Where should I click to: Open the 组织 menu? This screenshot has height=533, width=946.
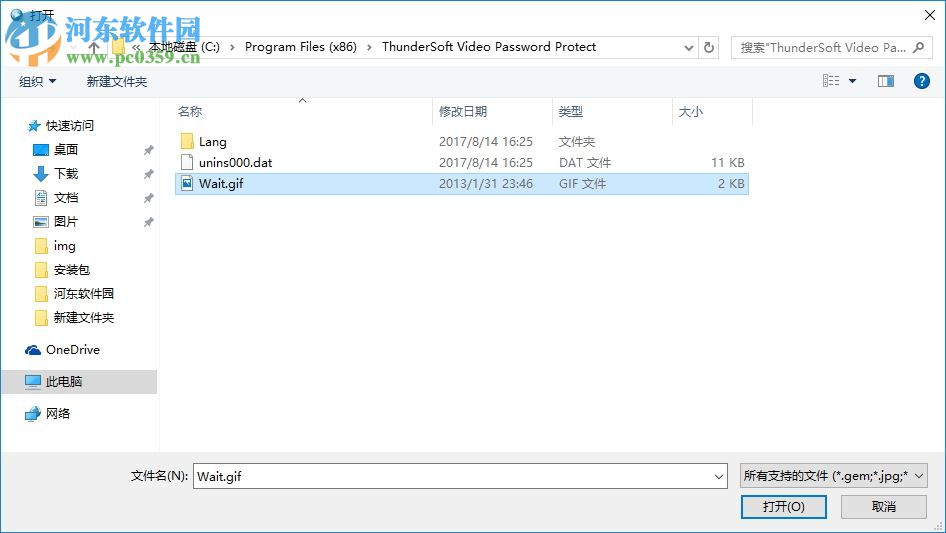point(37,81)
